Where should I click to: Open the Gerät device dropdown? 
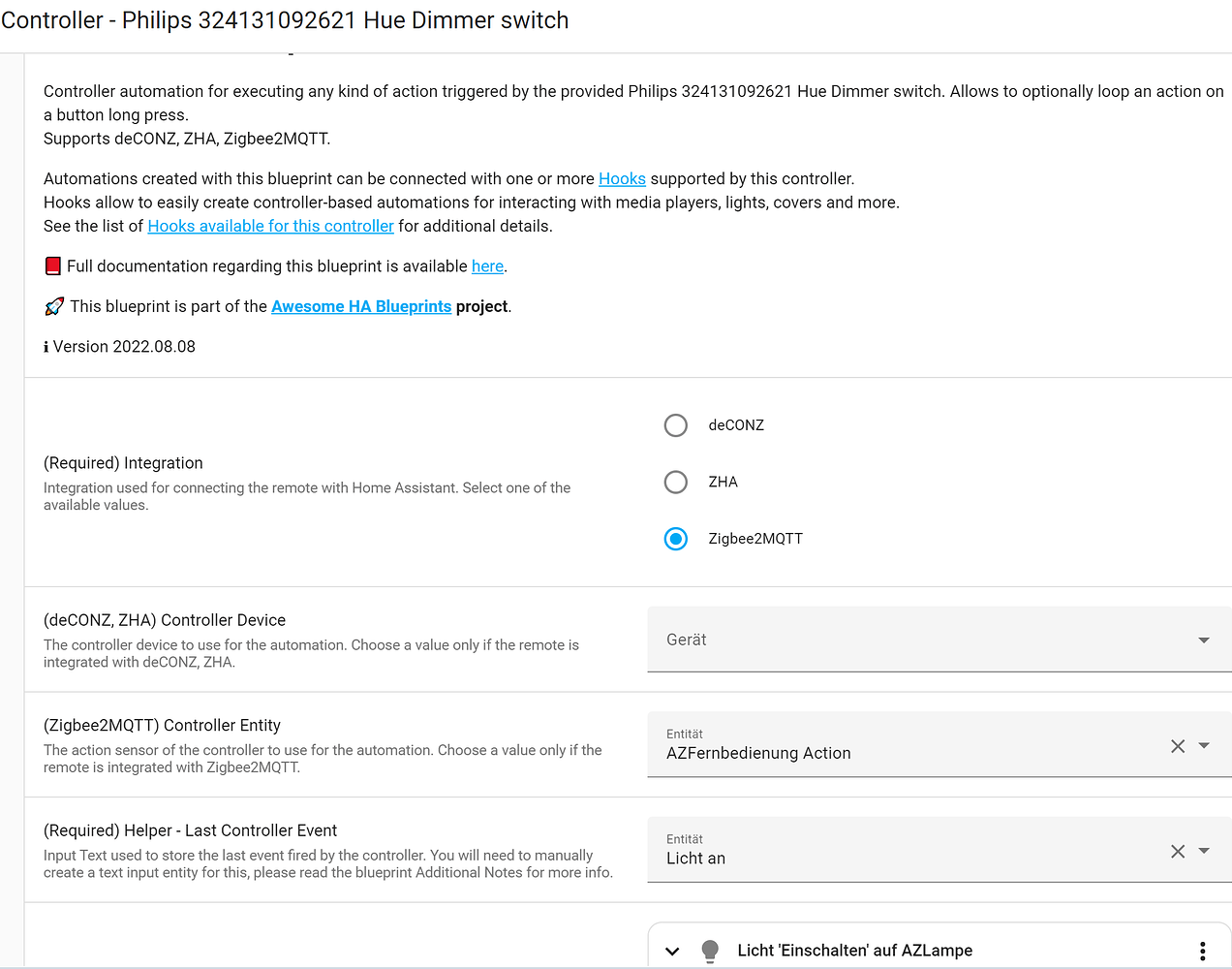(x=1204, y=641)
